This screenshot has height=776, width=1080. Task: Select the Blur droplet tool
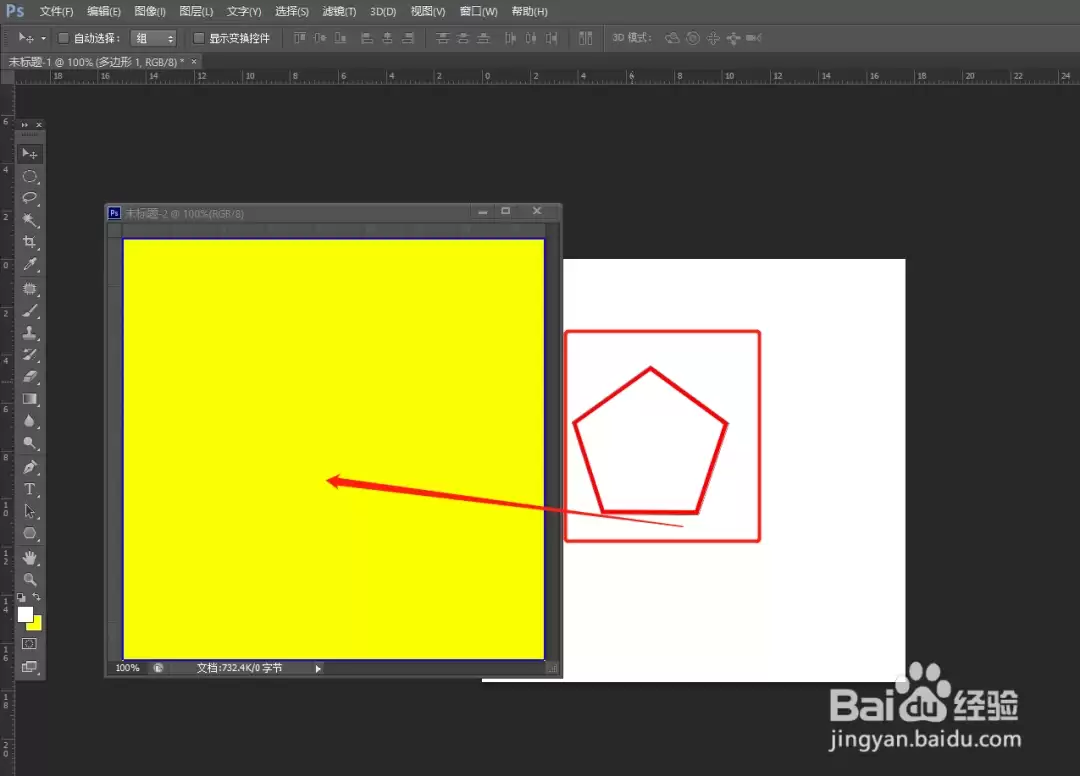tap(30, 421)
